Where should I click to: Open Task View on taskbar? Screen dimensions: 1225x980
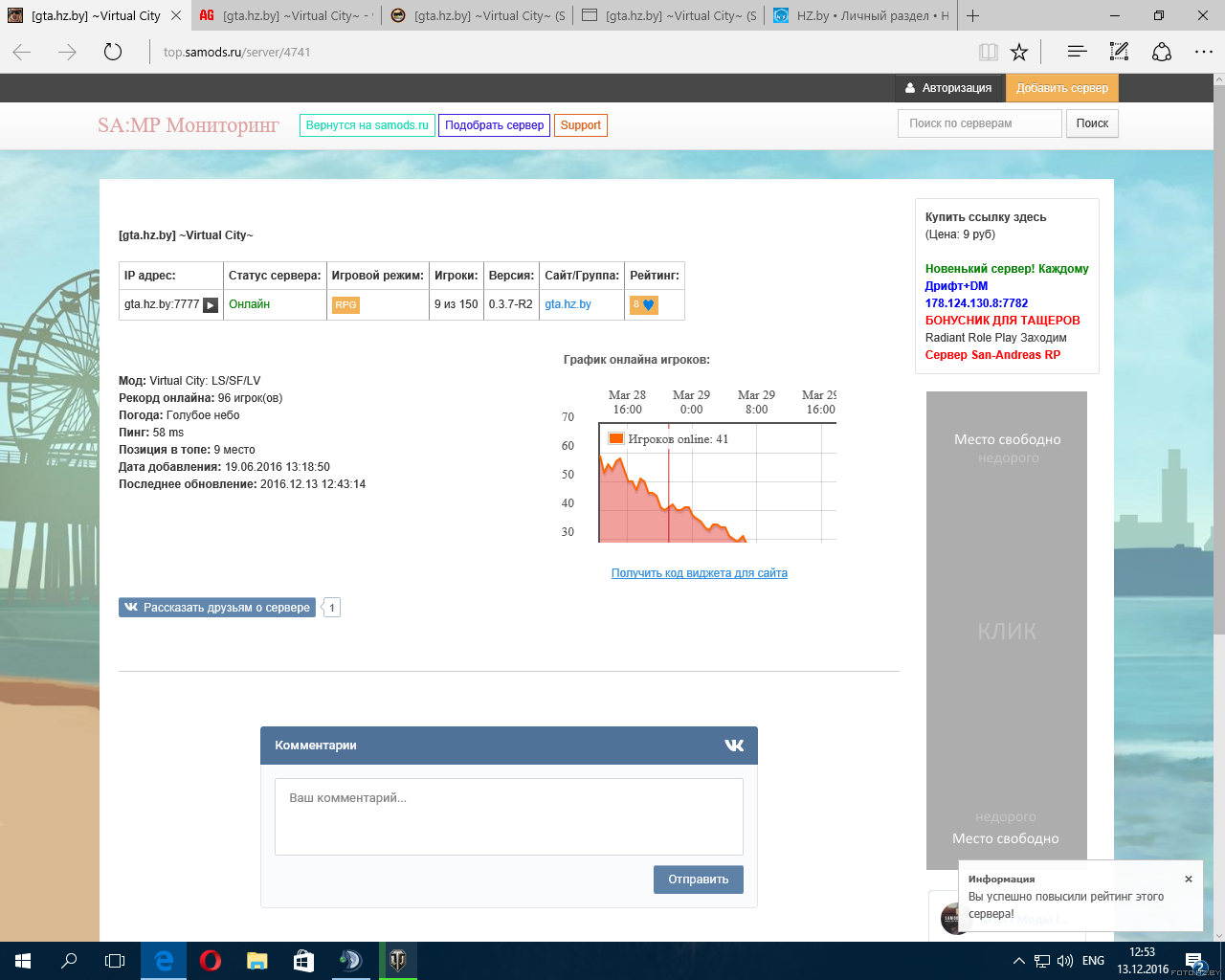click(x=115, y=961)
